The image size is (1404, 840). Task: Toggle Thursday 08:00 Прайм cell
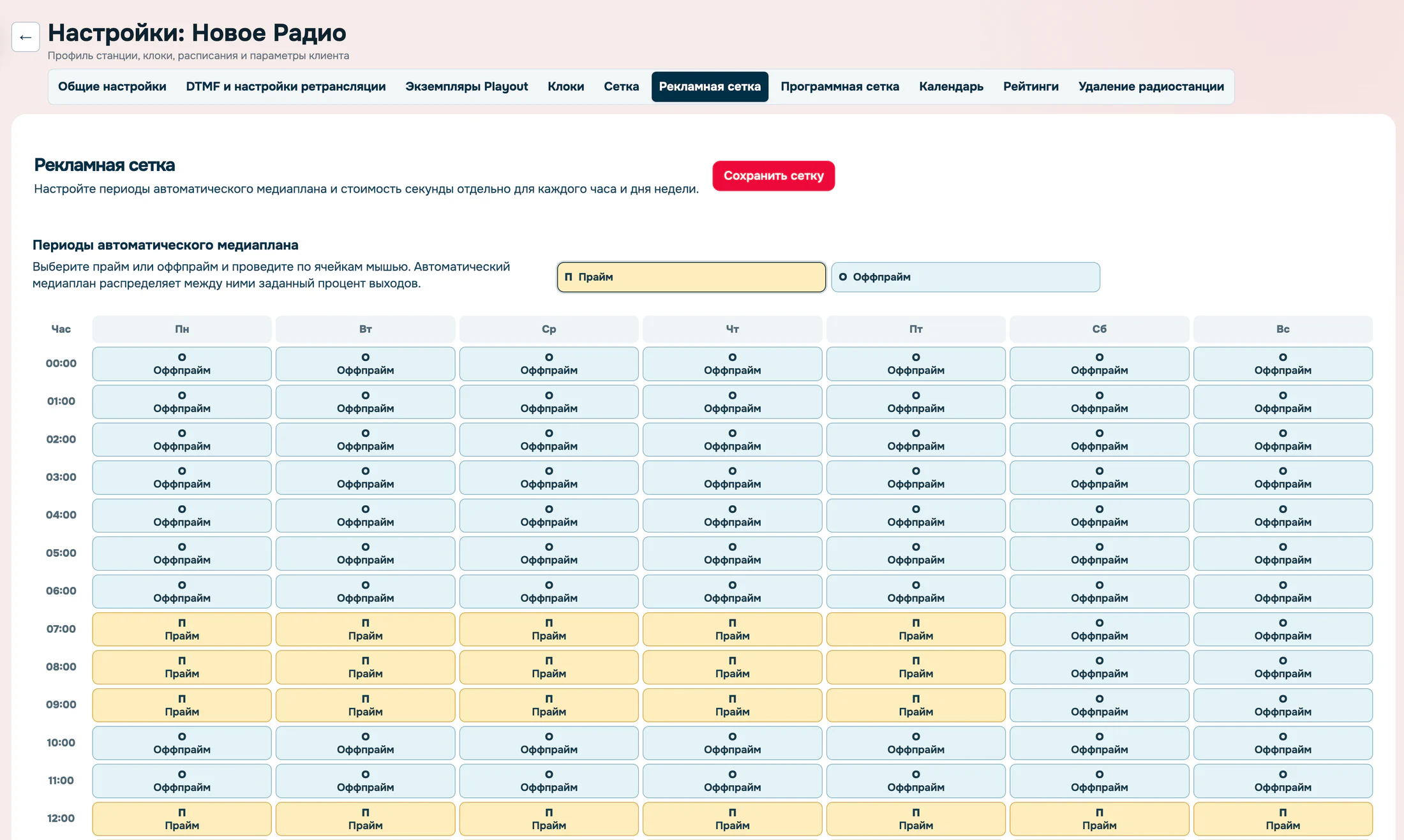click(733, 667)
